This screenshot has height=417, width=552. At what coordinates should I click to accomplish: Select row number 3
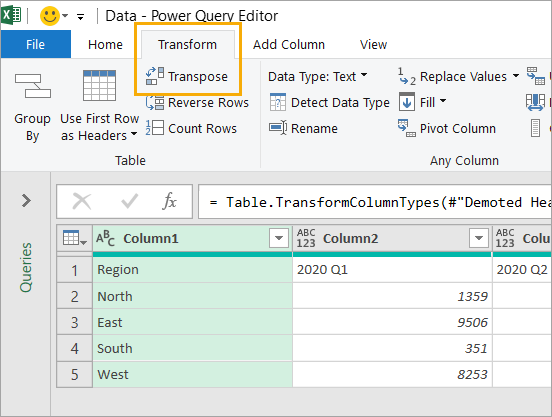[75, 322]
